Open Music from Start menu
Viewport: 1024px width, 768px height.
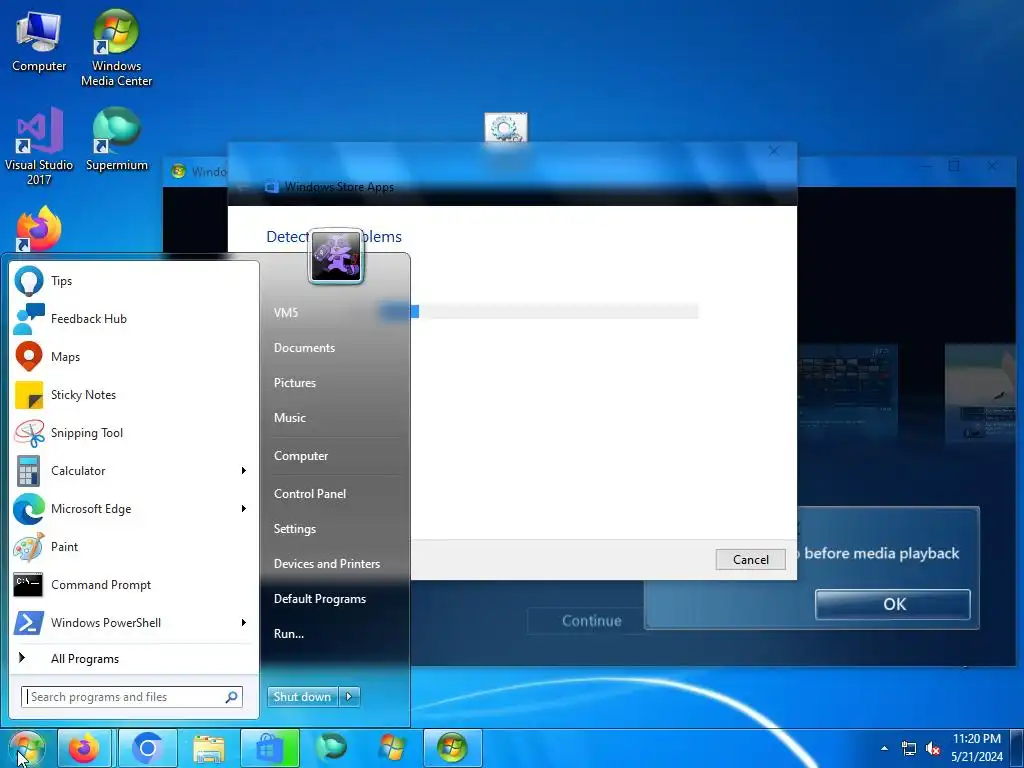290,418
